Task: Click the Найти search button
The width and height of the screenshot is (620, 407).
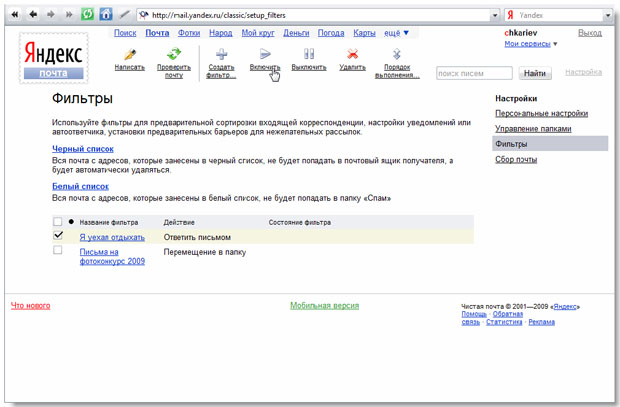Action: (535, 73)
